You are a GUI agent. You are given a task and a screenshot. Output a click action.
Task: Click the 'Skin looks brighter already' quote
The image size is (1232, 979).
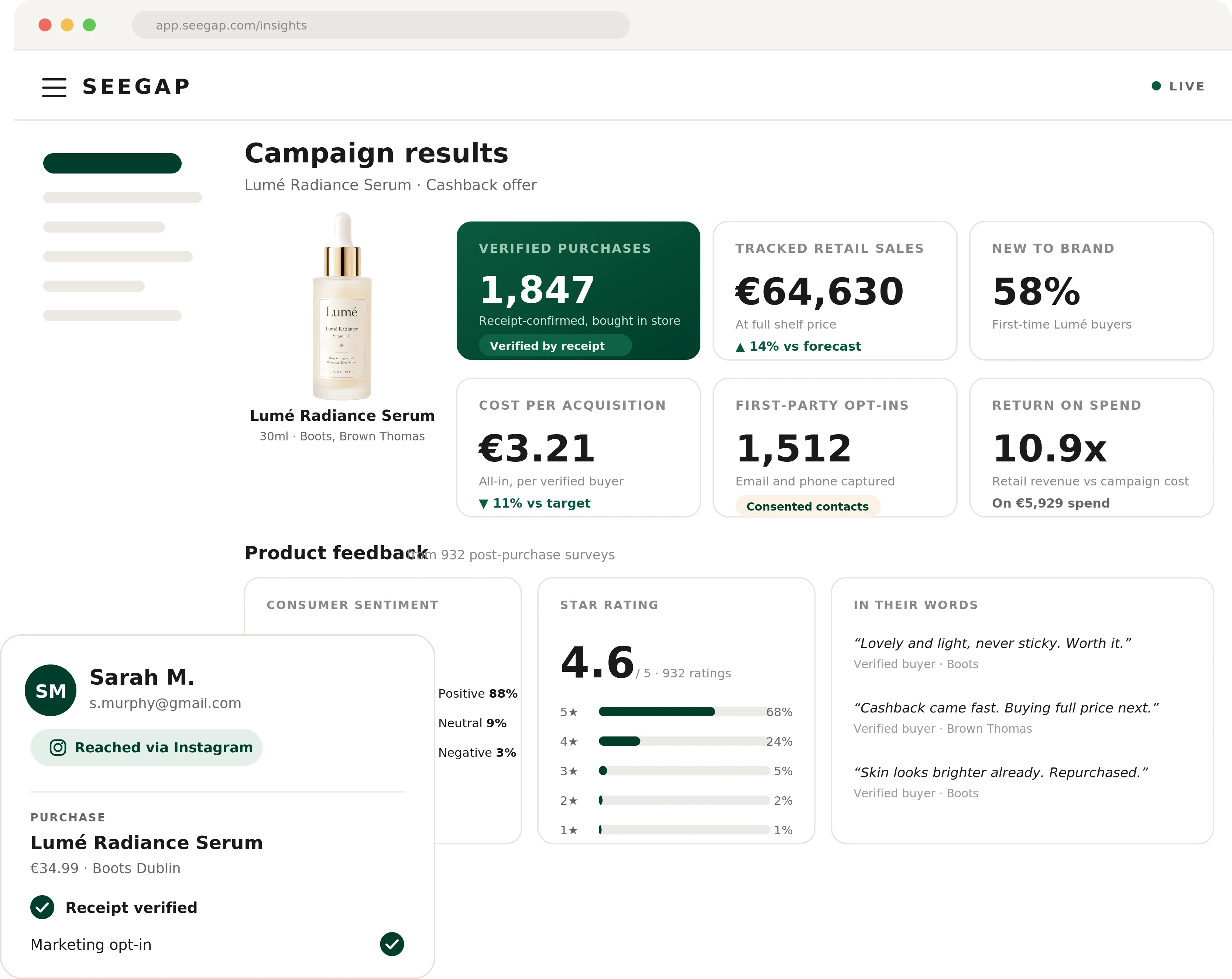(x=1001, y=773)
